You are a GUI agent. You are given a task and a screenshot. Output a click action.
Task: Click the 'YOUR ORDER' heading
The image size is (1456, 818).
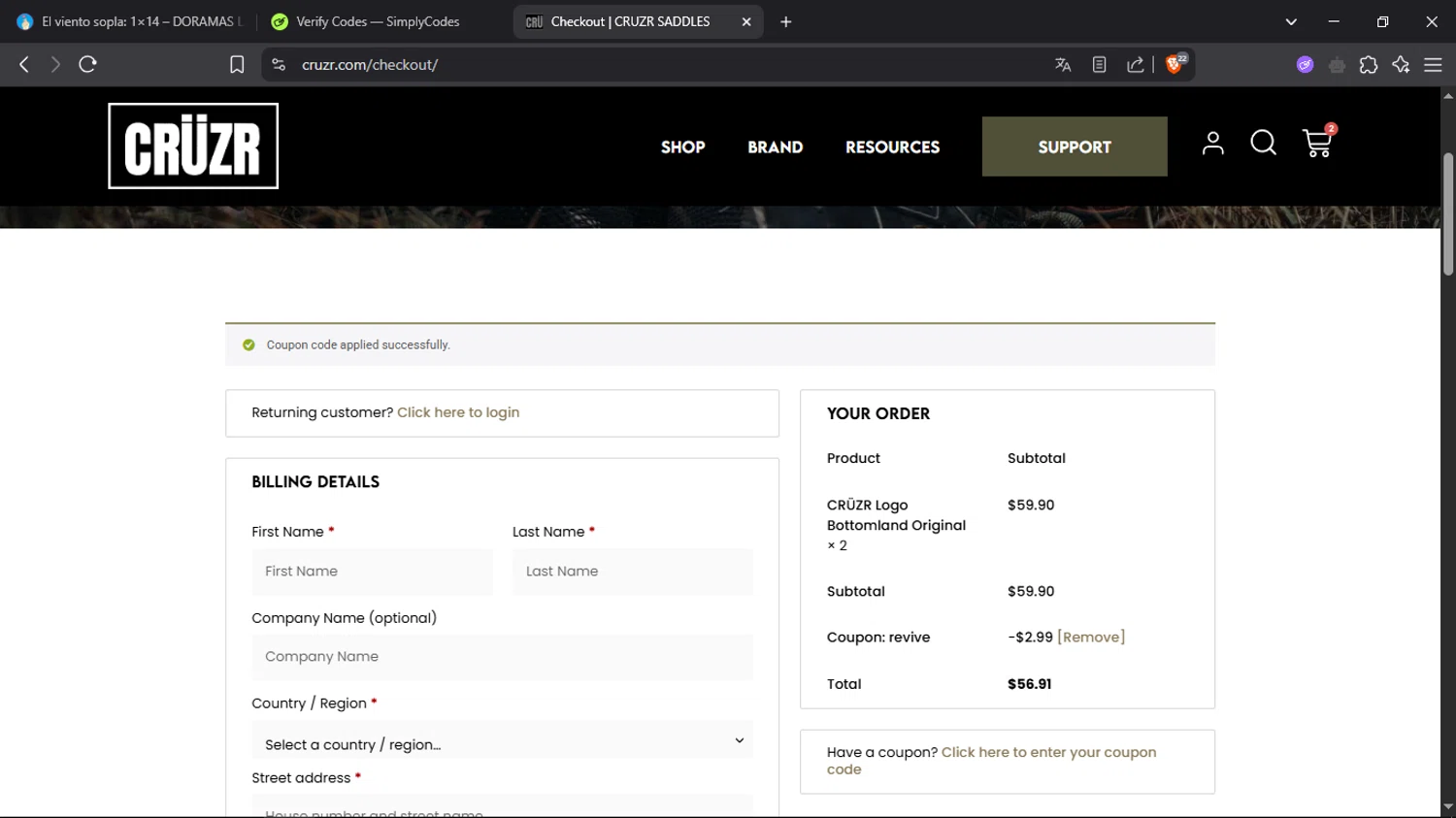pos(878,414)
